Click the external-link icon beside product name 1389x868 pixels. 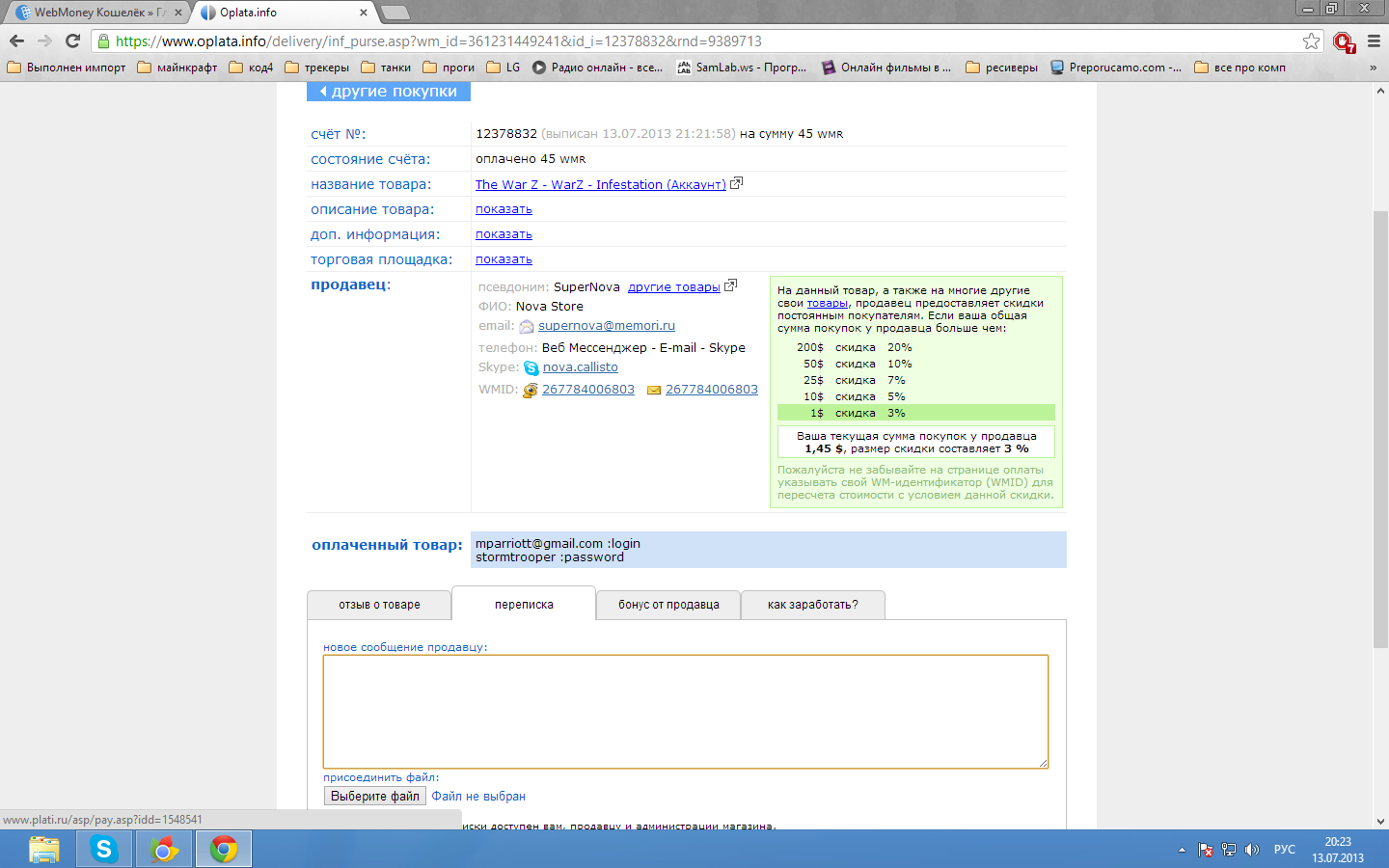[x=736, y=183]
